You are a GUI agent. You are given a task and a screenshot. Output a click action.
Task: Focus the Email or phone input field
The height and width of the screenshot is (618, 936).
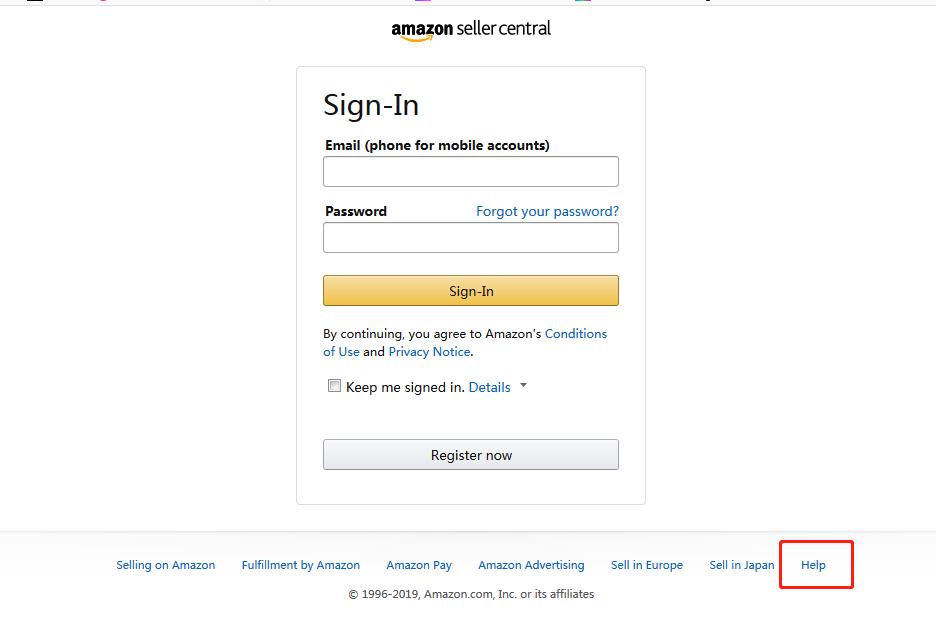pos(470,171)
